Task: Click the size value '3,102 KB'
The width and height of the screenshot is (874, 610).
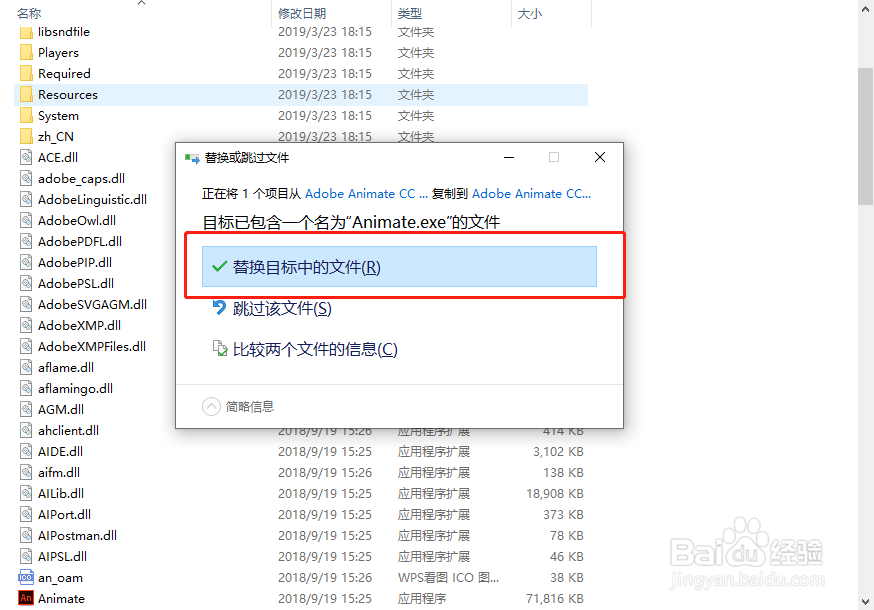Action: (558, 451)
